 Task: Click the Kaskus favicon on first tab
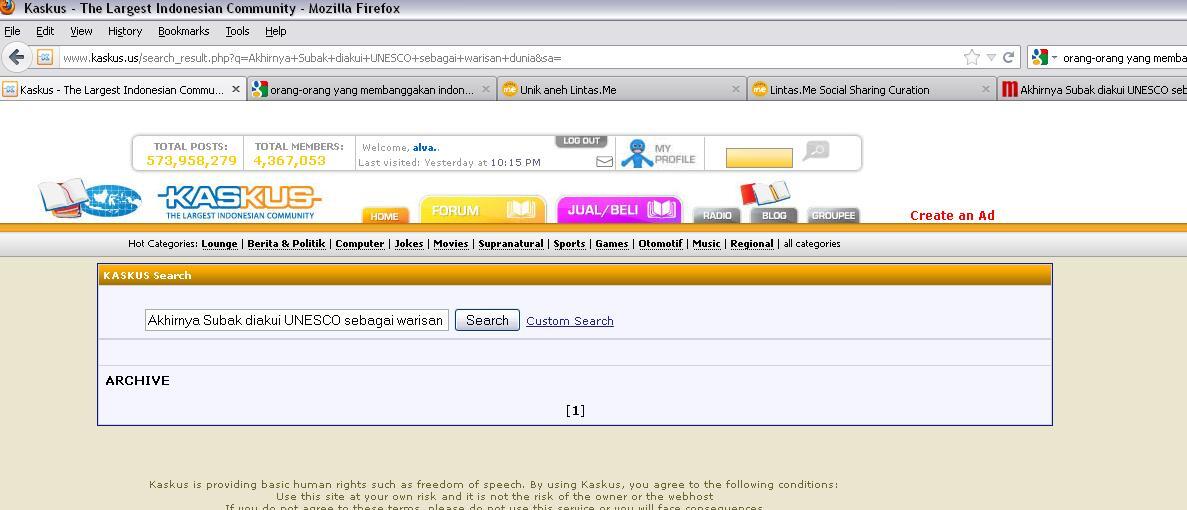(x=10, y=89)
